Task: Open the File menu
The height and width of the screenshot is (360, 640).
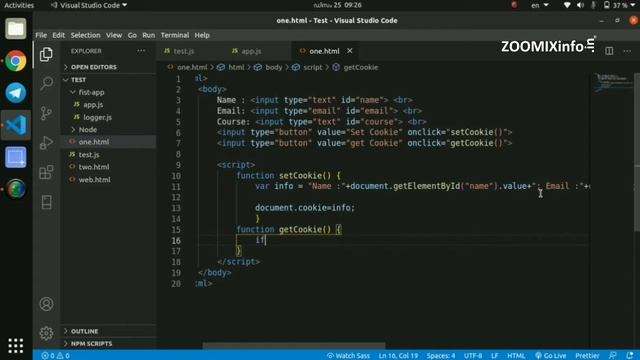Action: 41,35
